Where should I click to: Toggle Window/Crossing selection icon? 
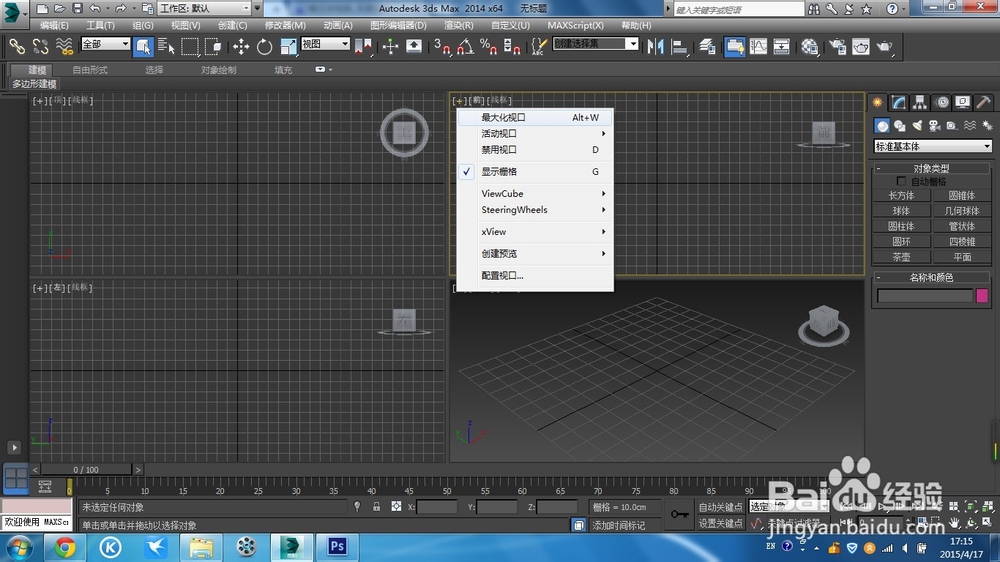coord(213,47)
